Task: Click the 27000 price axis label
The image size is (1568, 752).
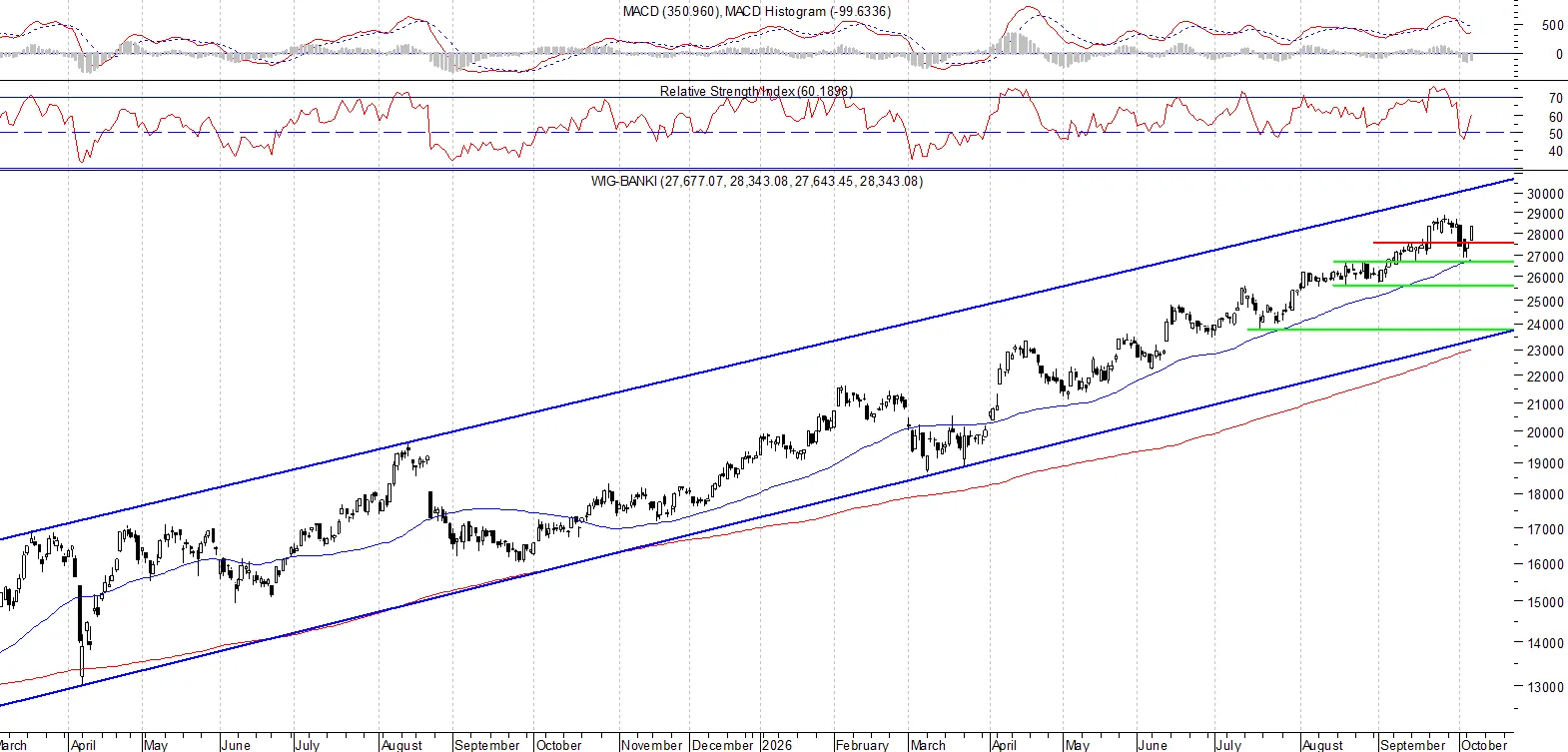Action: coord(1545,257)
